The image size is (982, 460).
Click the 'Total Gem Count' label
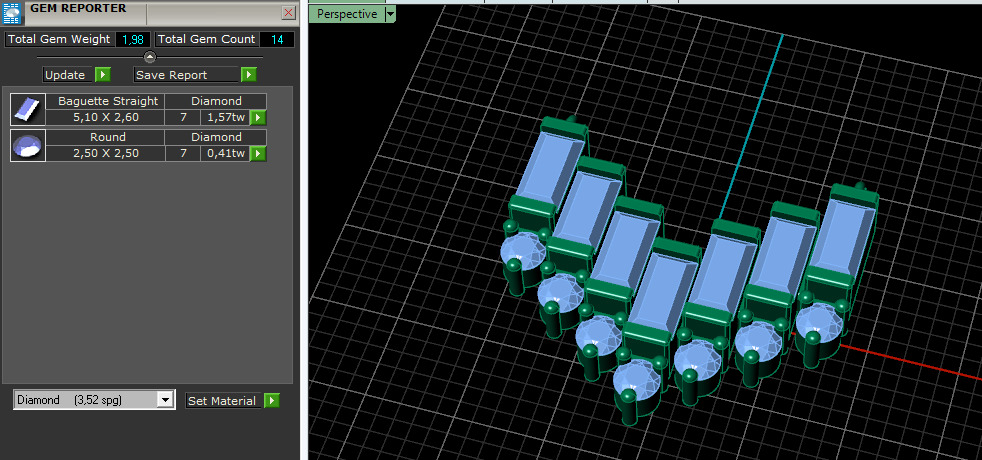[206, 39]
